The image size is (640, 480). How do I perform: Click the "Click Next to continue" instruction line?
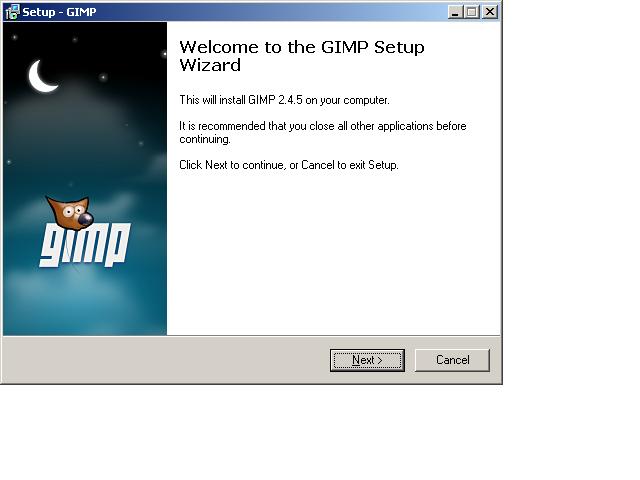pos(288,165)
